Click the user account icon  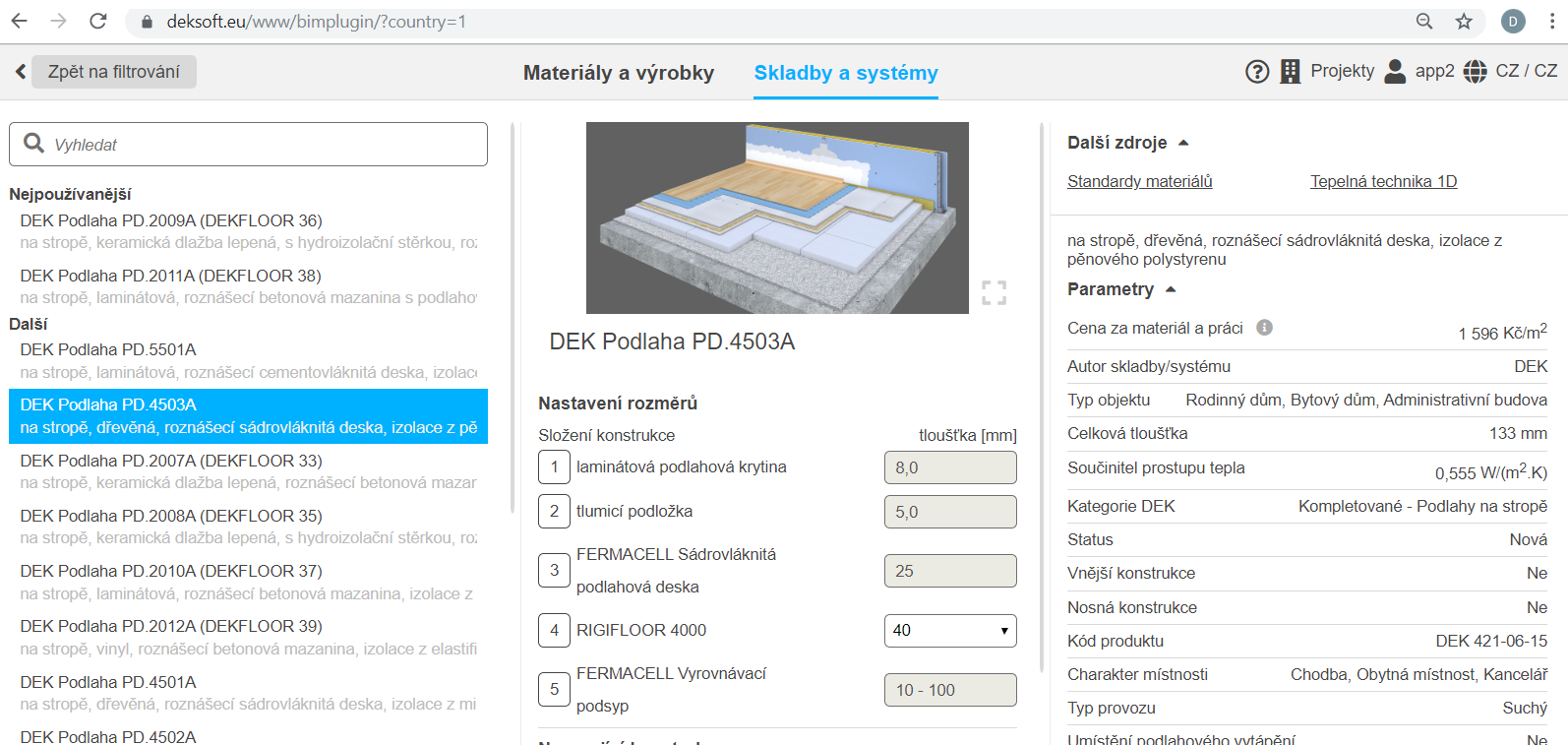1394,72
